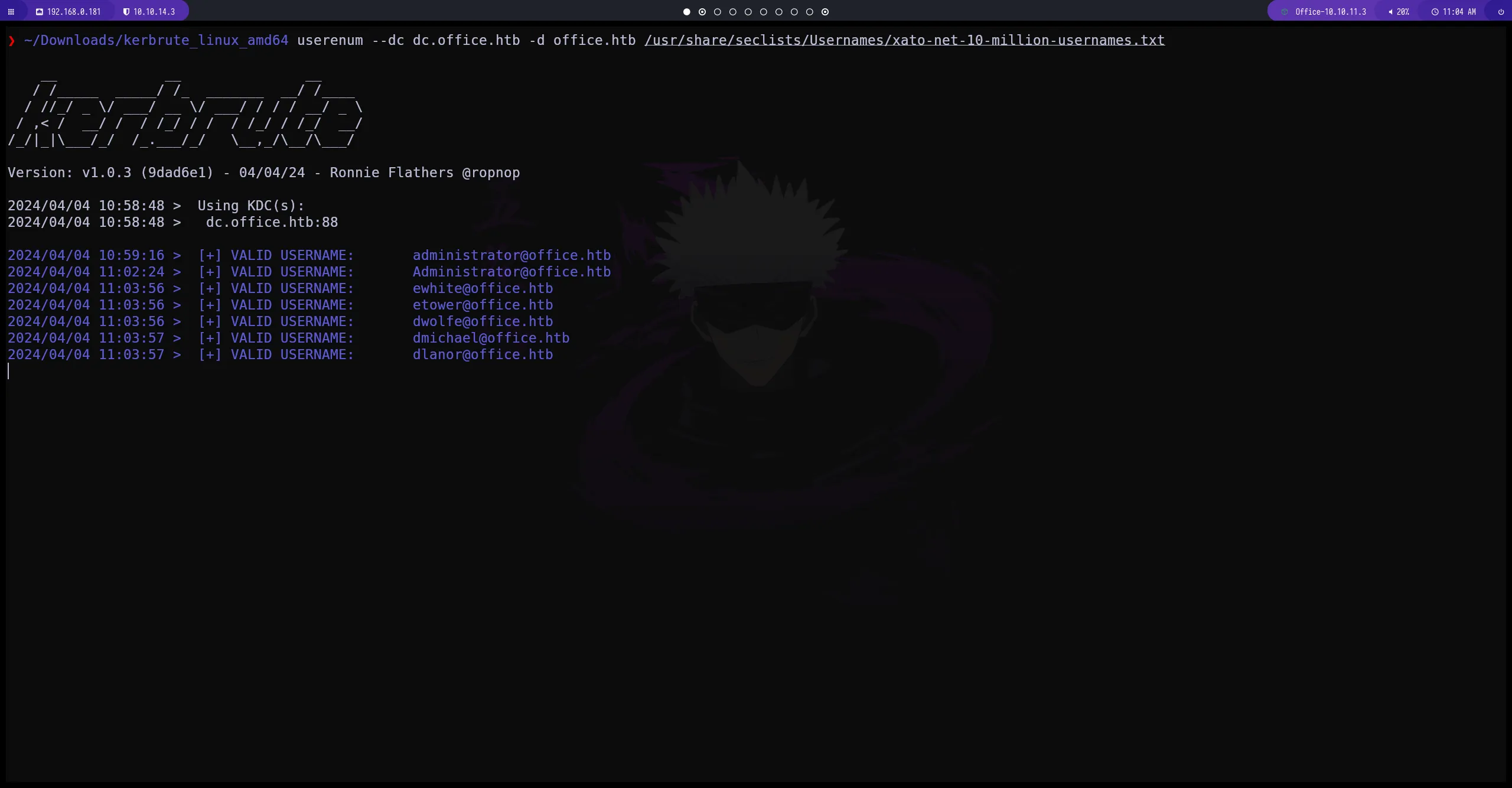The height and width of the screenshot is (788, 1512).
Task: Click the 10.10.14.3 VPN address label
Action: [x=154, y=12]
